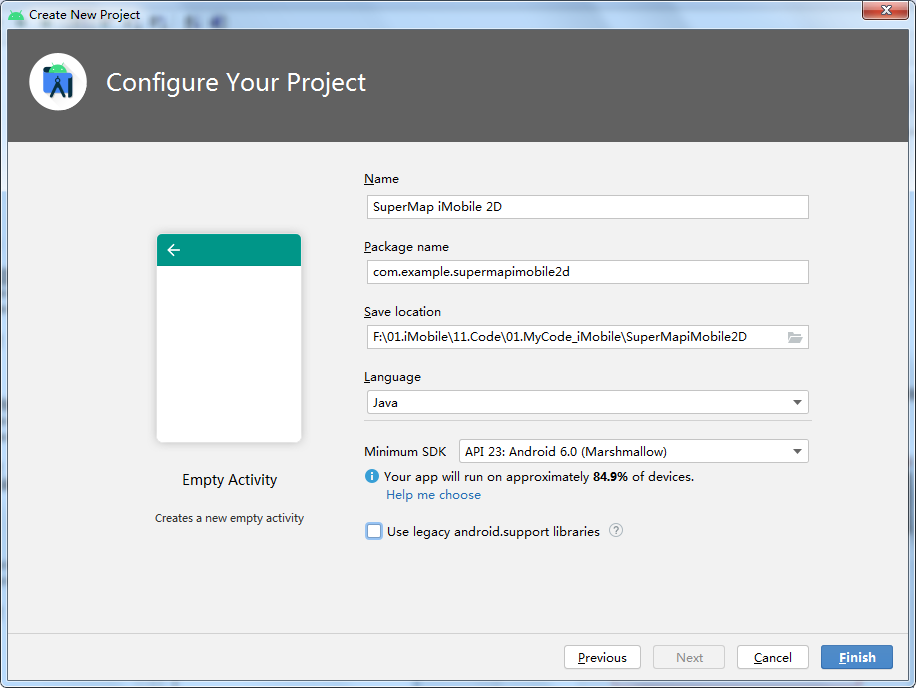916x688 pixels.
Task: Click the 'Use legacy android.support libraries' label text
Action: (x=493, y=531)
